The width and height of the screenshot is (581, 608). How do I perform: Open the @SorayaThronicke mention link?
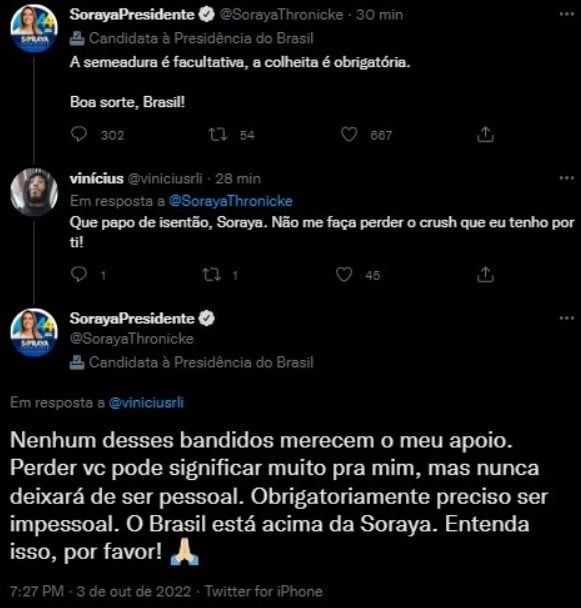(x=231, y=201)
